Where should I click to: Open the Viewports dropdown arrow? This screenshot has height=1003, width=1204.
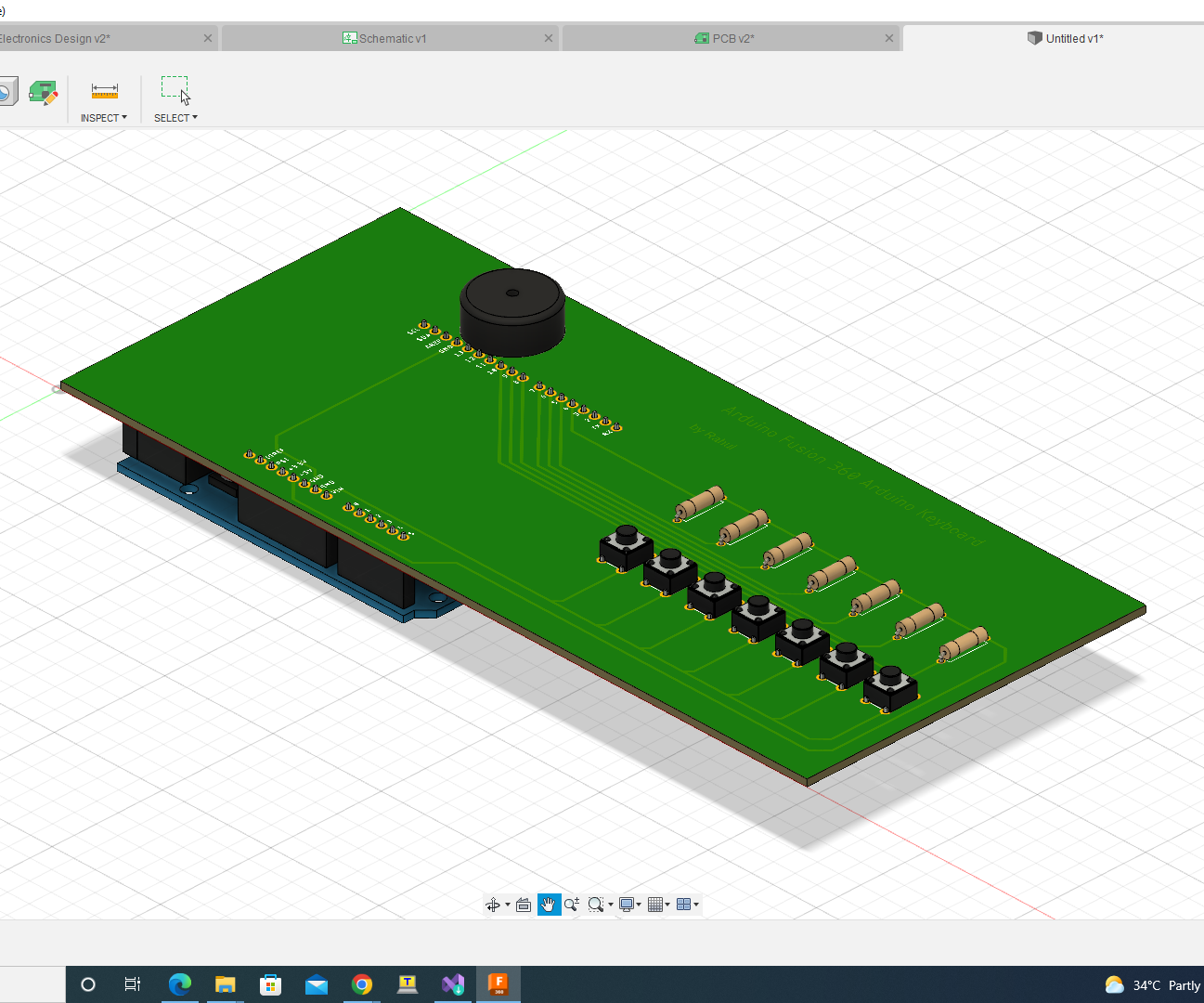(694, 904)
